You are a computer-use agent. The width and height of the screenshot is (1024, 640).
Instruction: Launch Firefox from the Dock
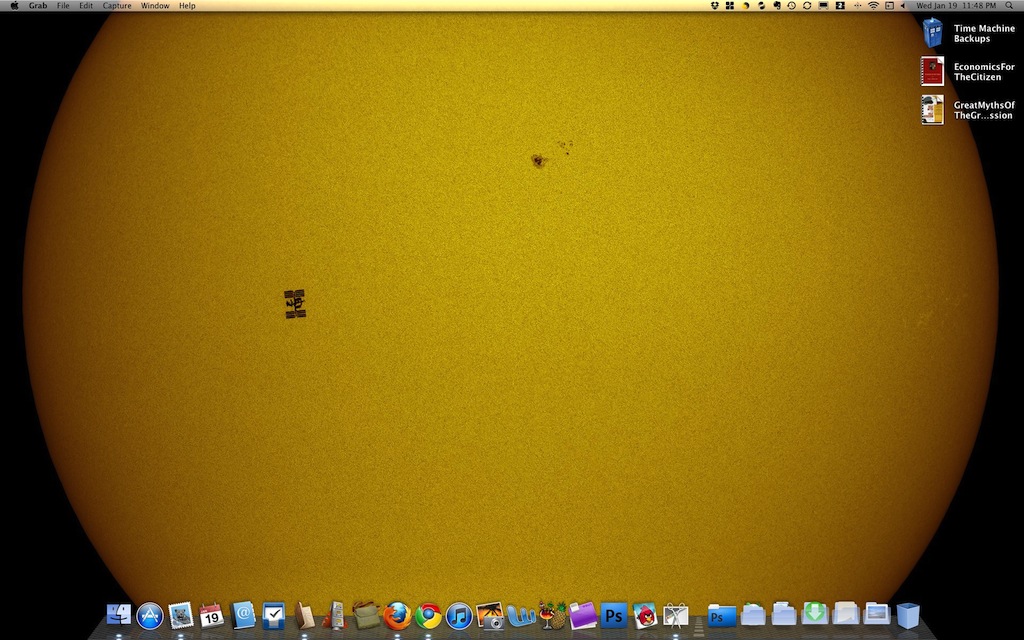[x=397, y=615]
